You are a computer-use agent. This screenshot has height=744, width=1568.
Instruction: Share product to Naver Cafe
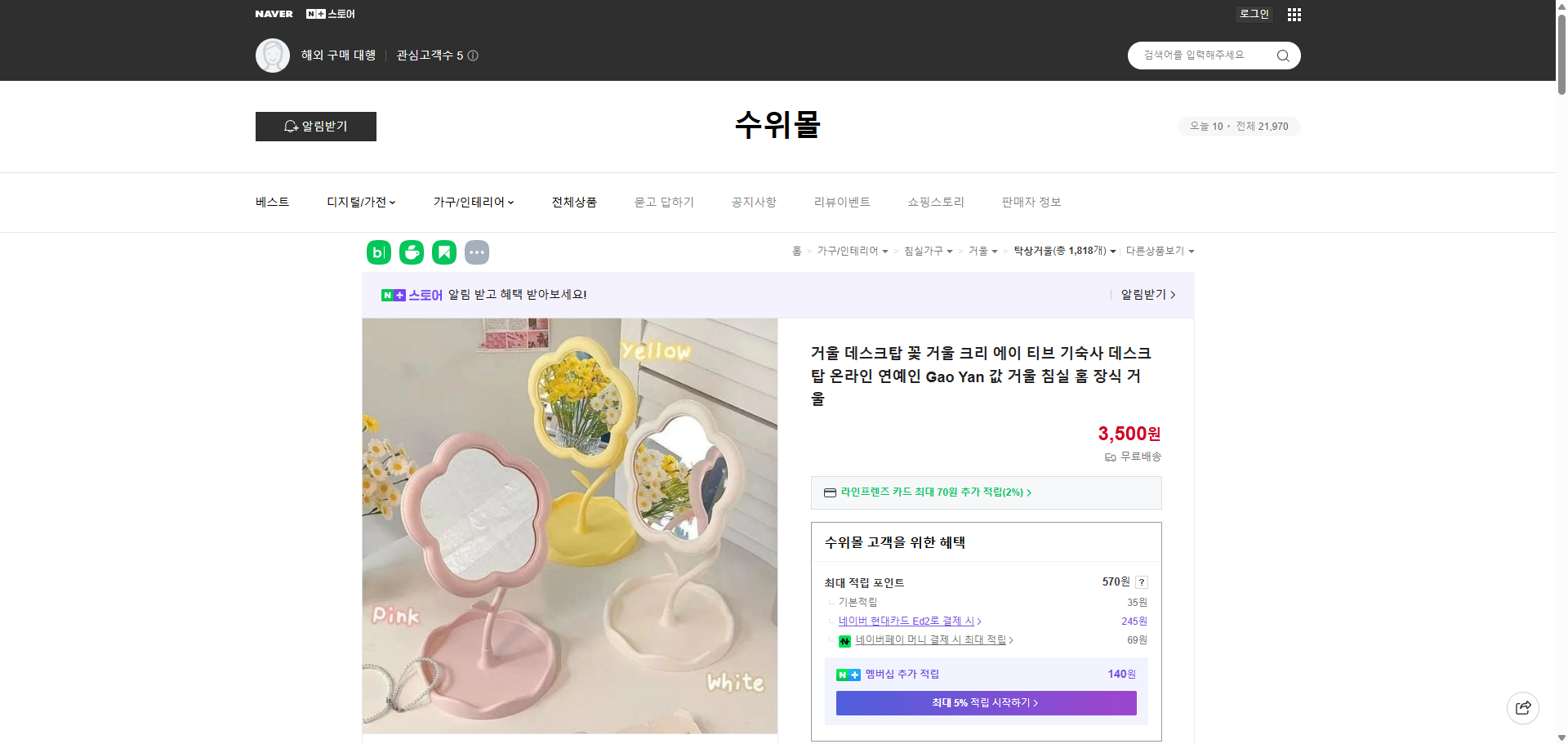(x=411, y=252)
